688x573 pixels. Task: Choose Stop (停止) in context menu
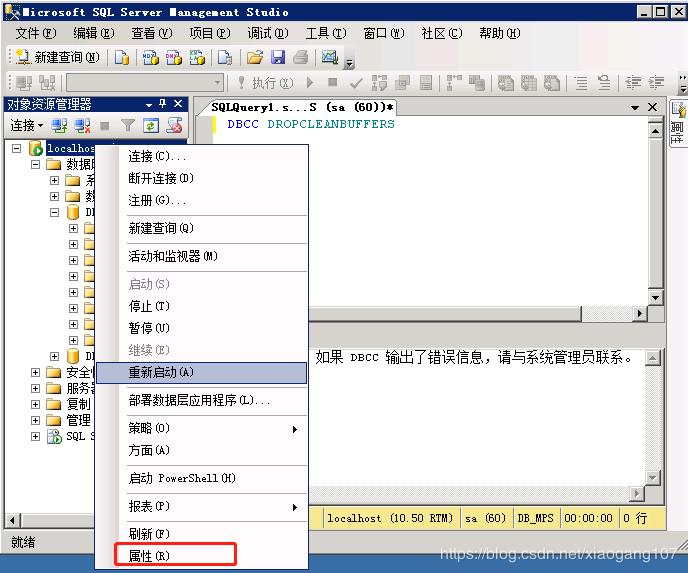coord(202,306)
